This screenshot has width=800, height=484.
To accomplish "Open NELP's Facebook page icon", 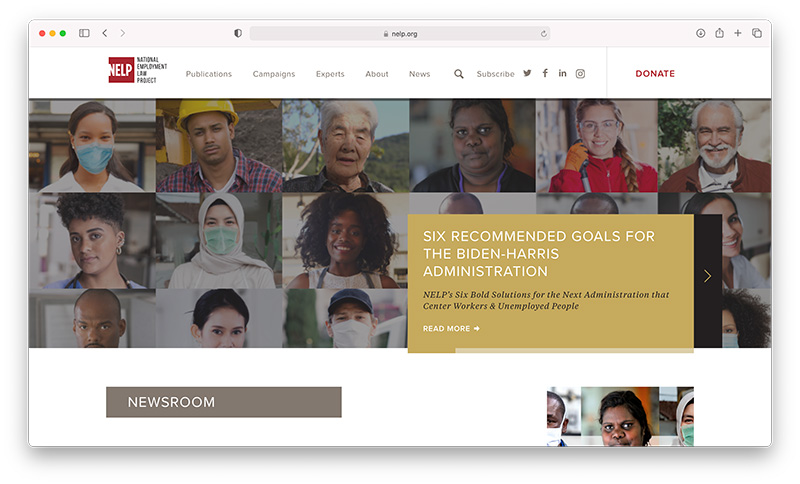I will (545, 74).
